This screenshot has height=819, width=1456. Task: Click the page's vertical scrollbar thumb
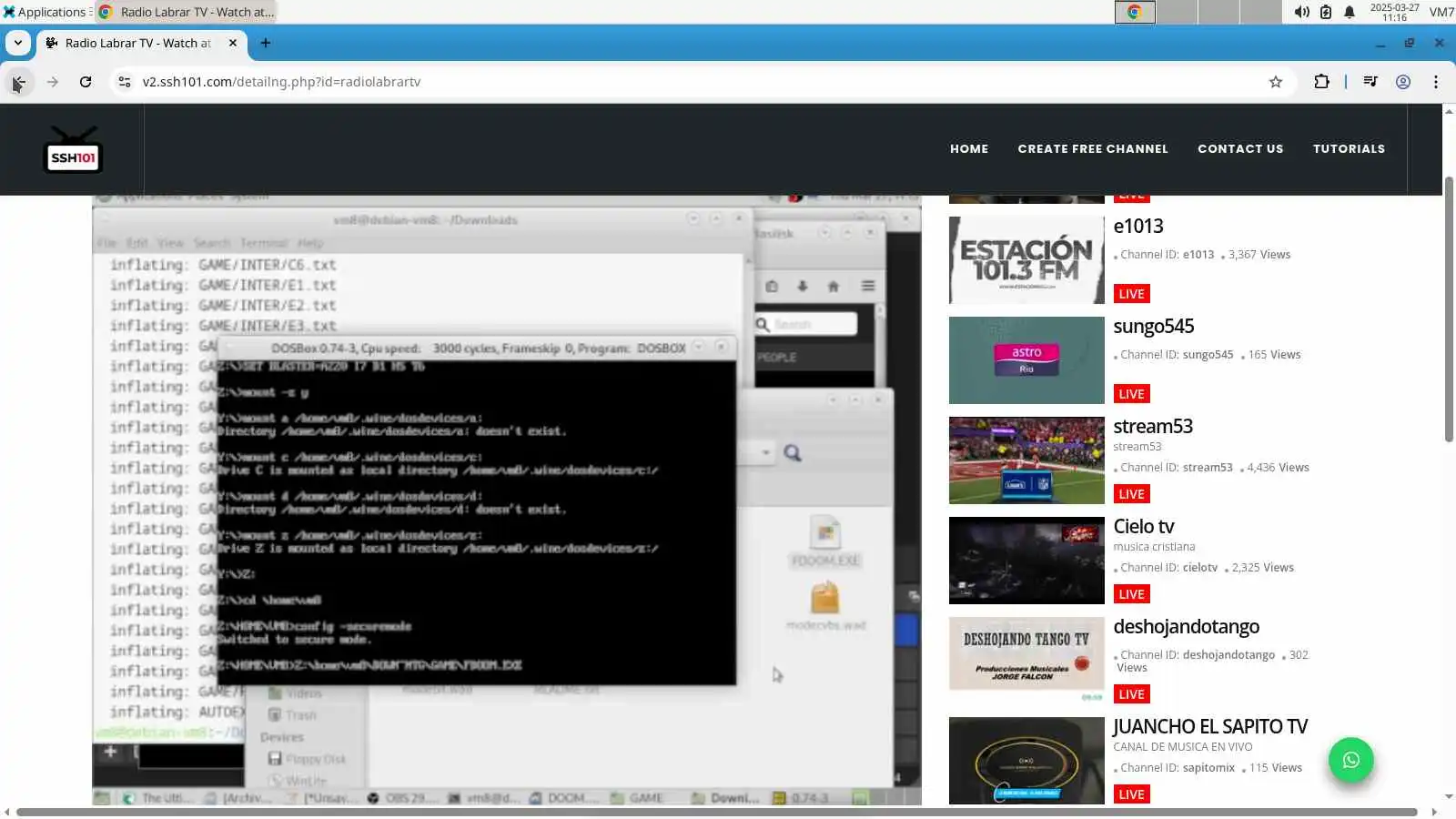click(1449, 309)
